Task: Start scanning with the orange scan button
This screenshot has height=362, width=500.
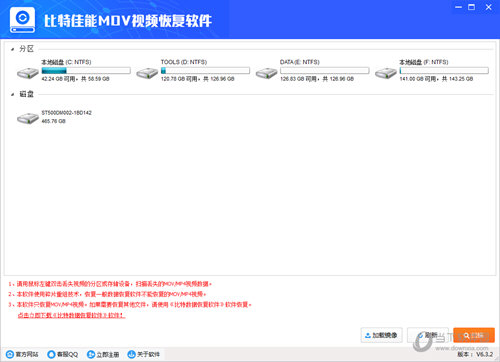Action: point(474,335)
